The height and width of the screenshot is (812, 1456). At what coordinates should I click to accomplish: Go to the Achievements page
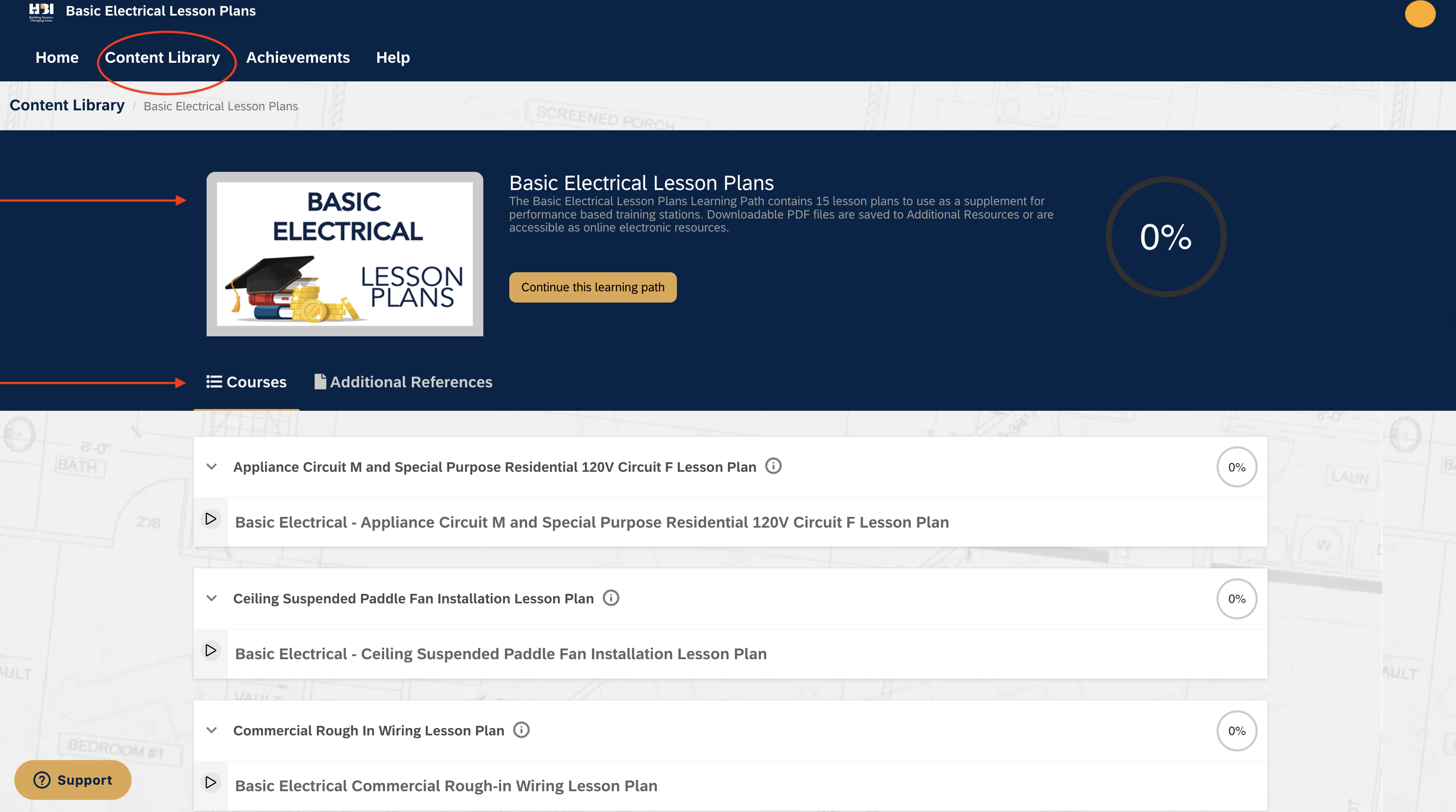pos(298,58)
